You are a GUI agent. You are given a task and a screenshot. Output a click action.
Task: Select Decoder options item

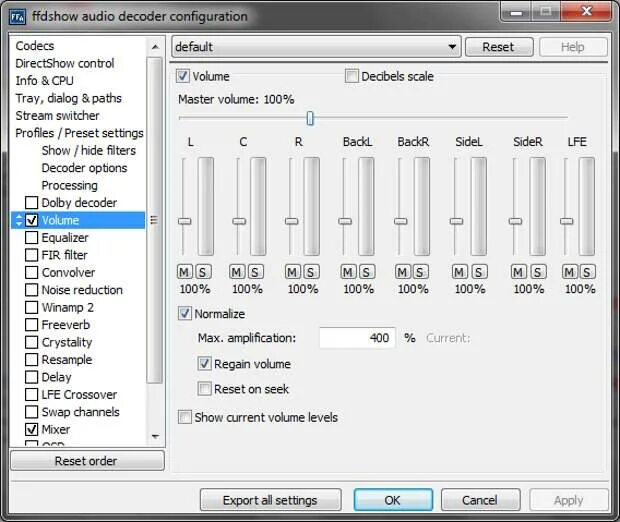[85, 168]
